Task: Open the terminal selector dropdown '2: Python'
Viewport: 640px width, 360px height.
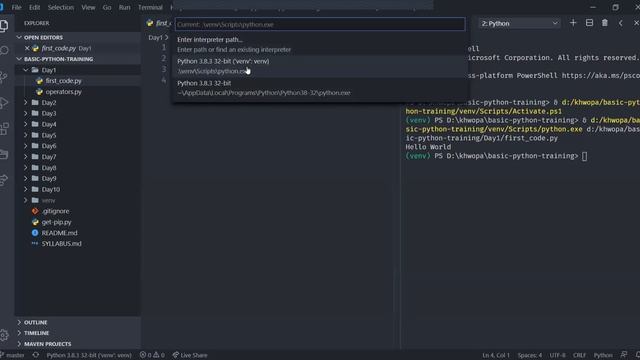Action: [x=519, y=24]
